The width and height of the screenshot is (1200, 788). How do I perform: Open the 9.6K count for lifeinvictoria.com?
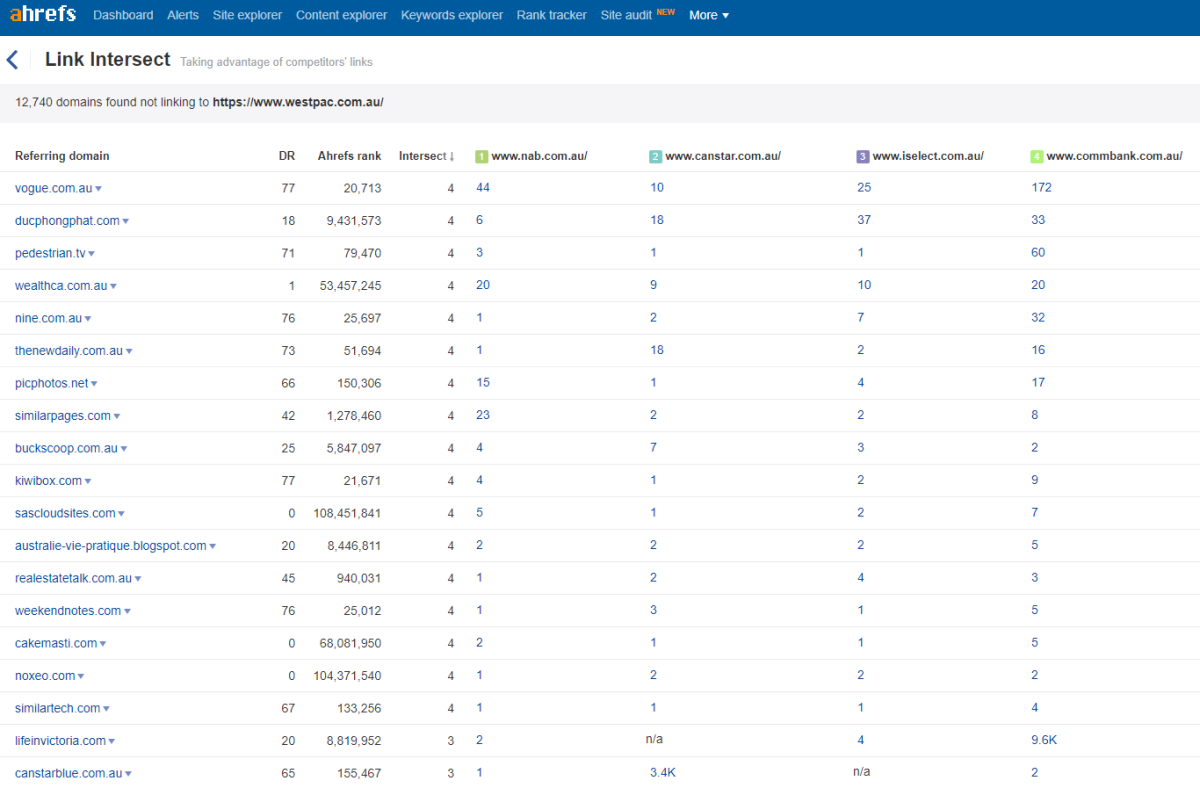point(1043,740)
